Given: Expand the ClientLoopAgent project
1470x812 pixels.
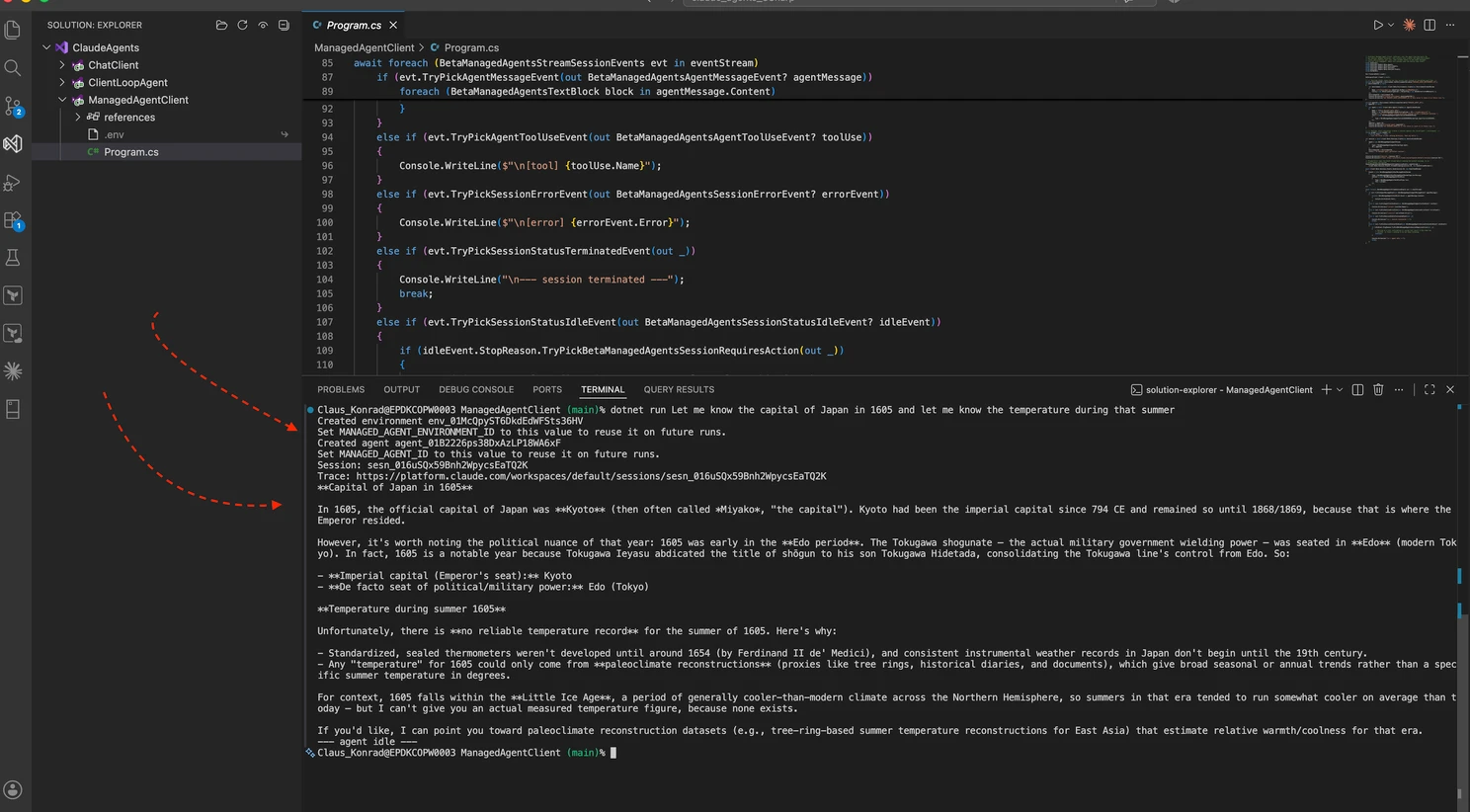Looking at the screenshot, I should coord(62,82).
